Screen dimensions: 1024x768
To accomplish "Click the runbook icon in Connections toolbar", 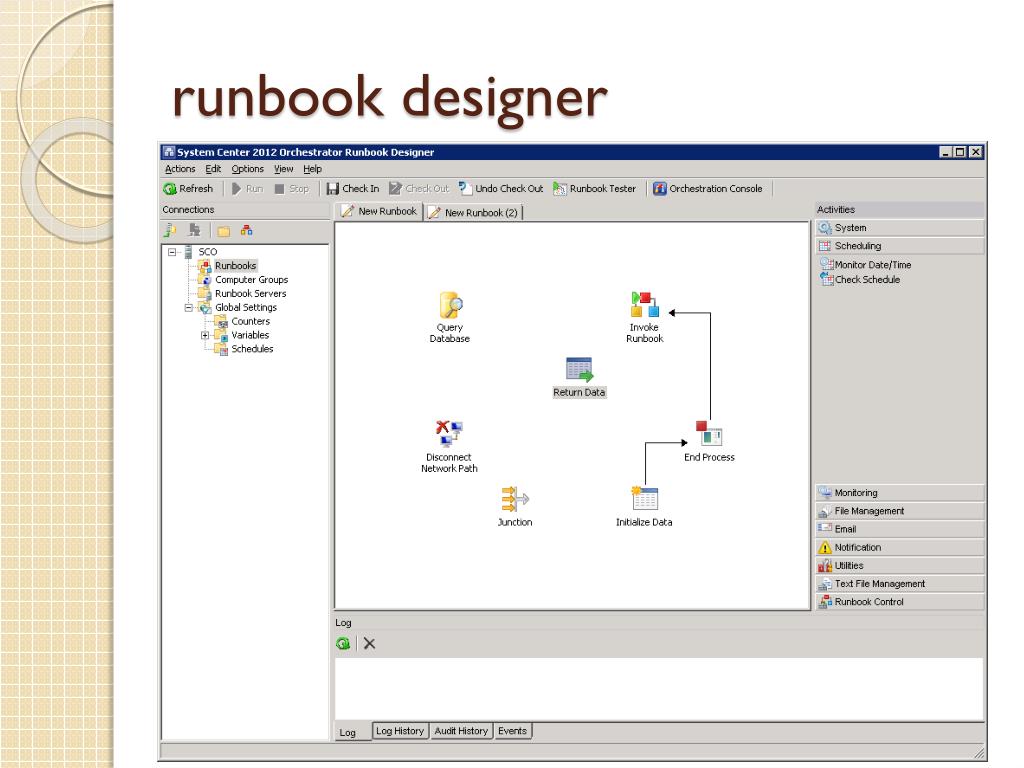I will (246, 230).
